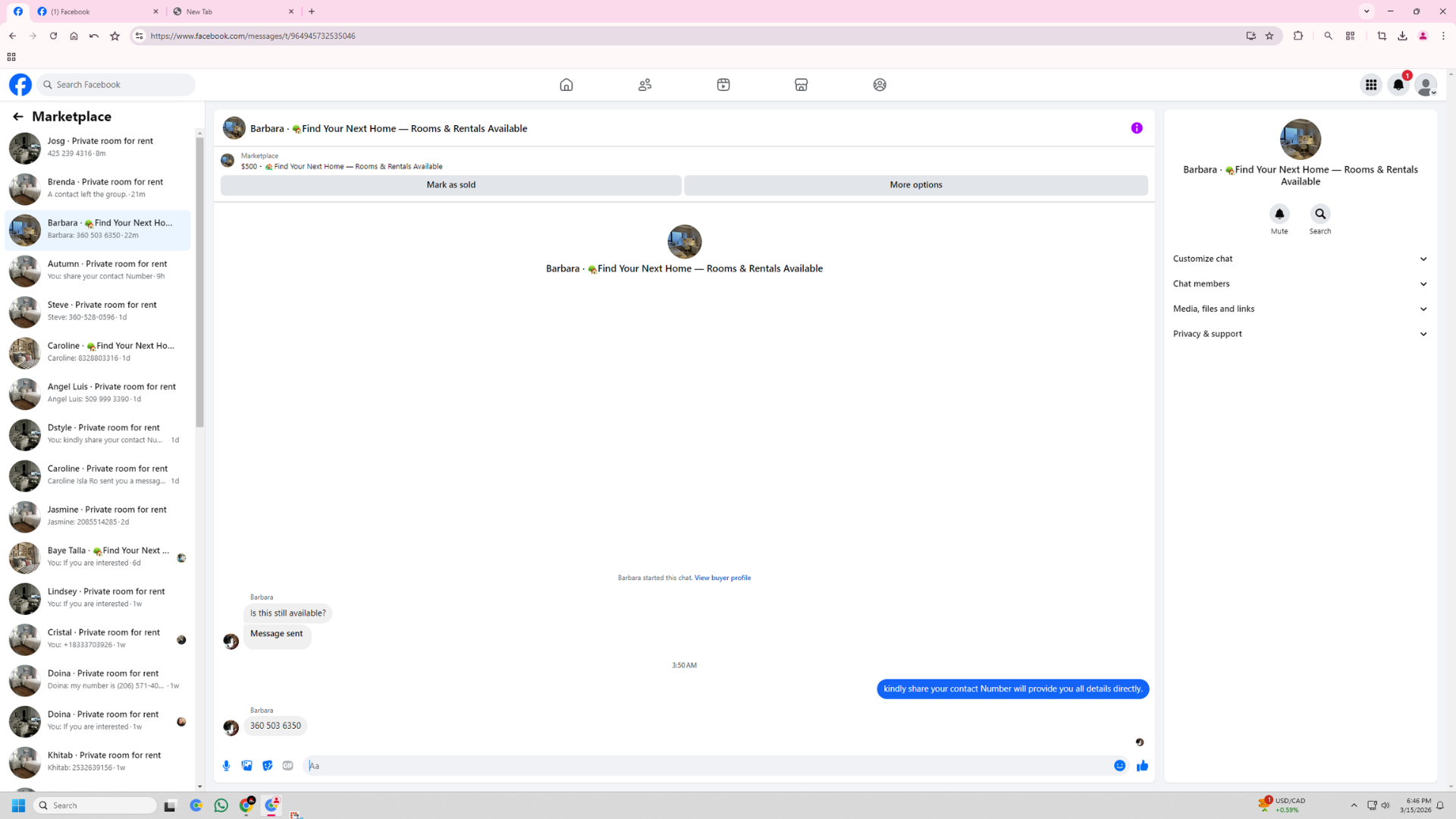Open the emoji picker icon
This screenshot has width=1456, height=819.
coord(1119,766)
